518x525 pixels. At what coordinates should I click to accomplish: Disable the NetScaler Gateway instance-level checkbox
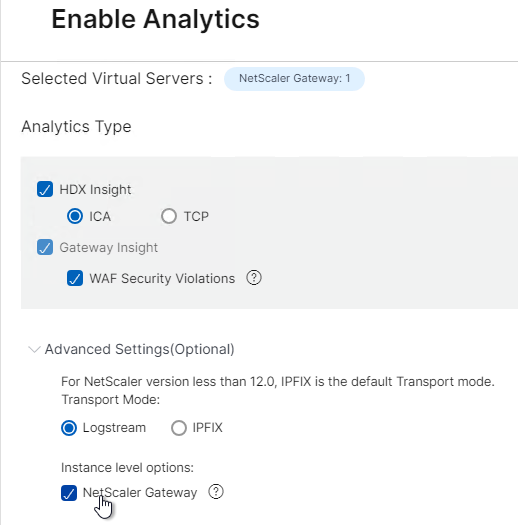tap(69, 493)
